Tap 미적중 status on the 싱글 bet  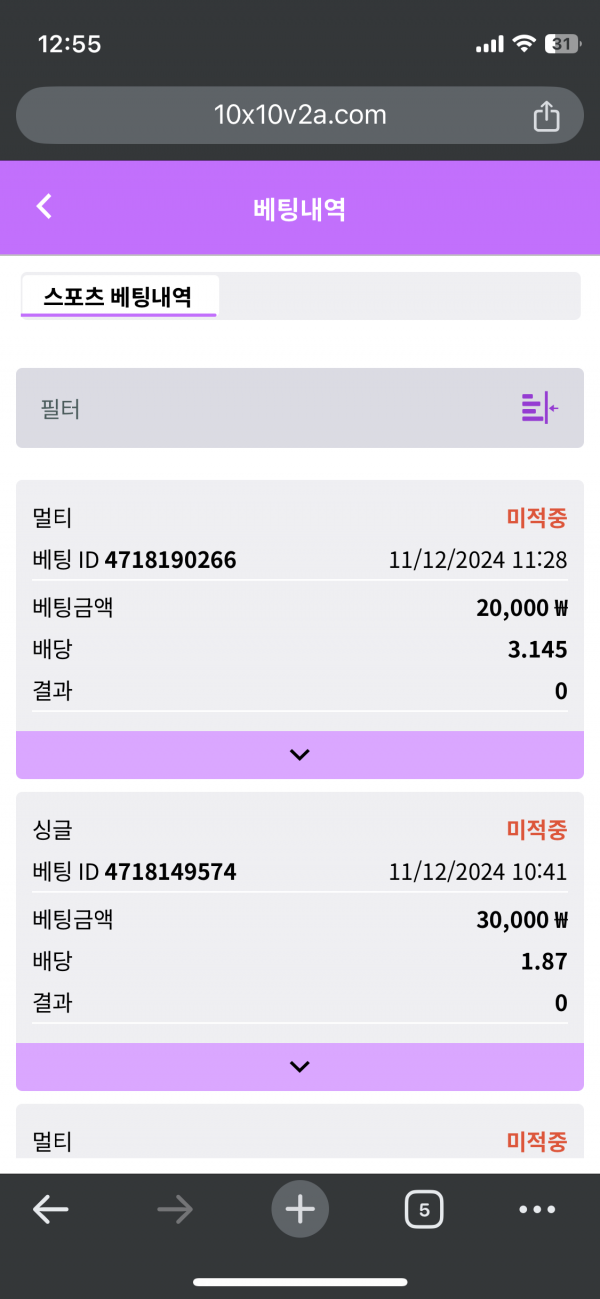(x=536, y=829)
